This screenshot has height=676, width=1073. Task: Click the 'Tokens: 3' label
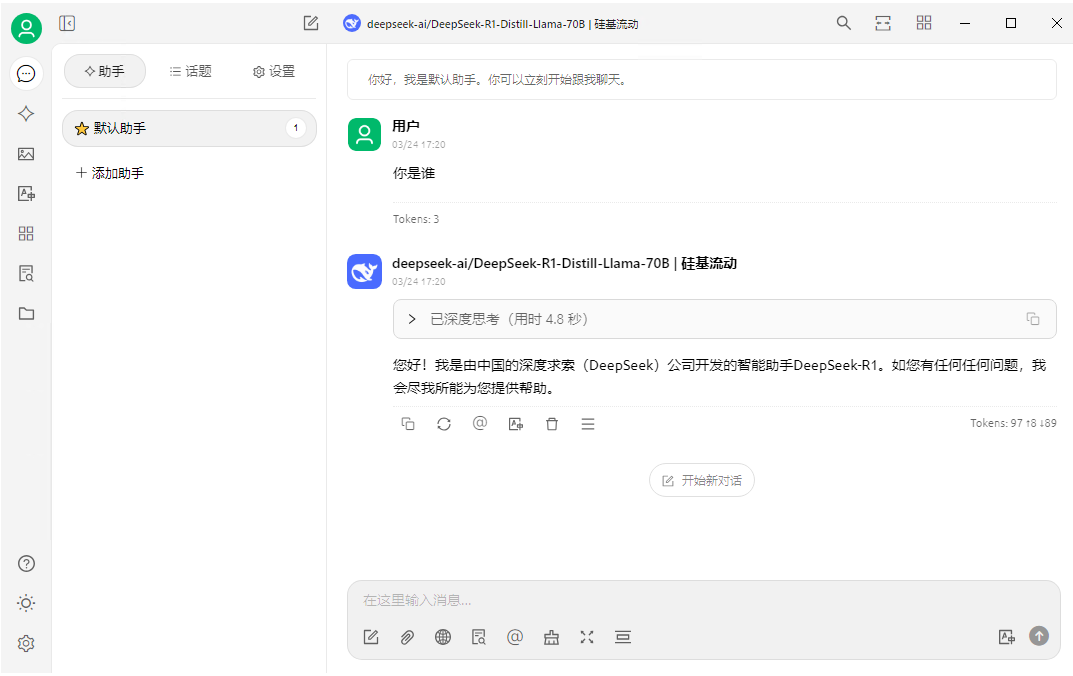coord(416,219)
